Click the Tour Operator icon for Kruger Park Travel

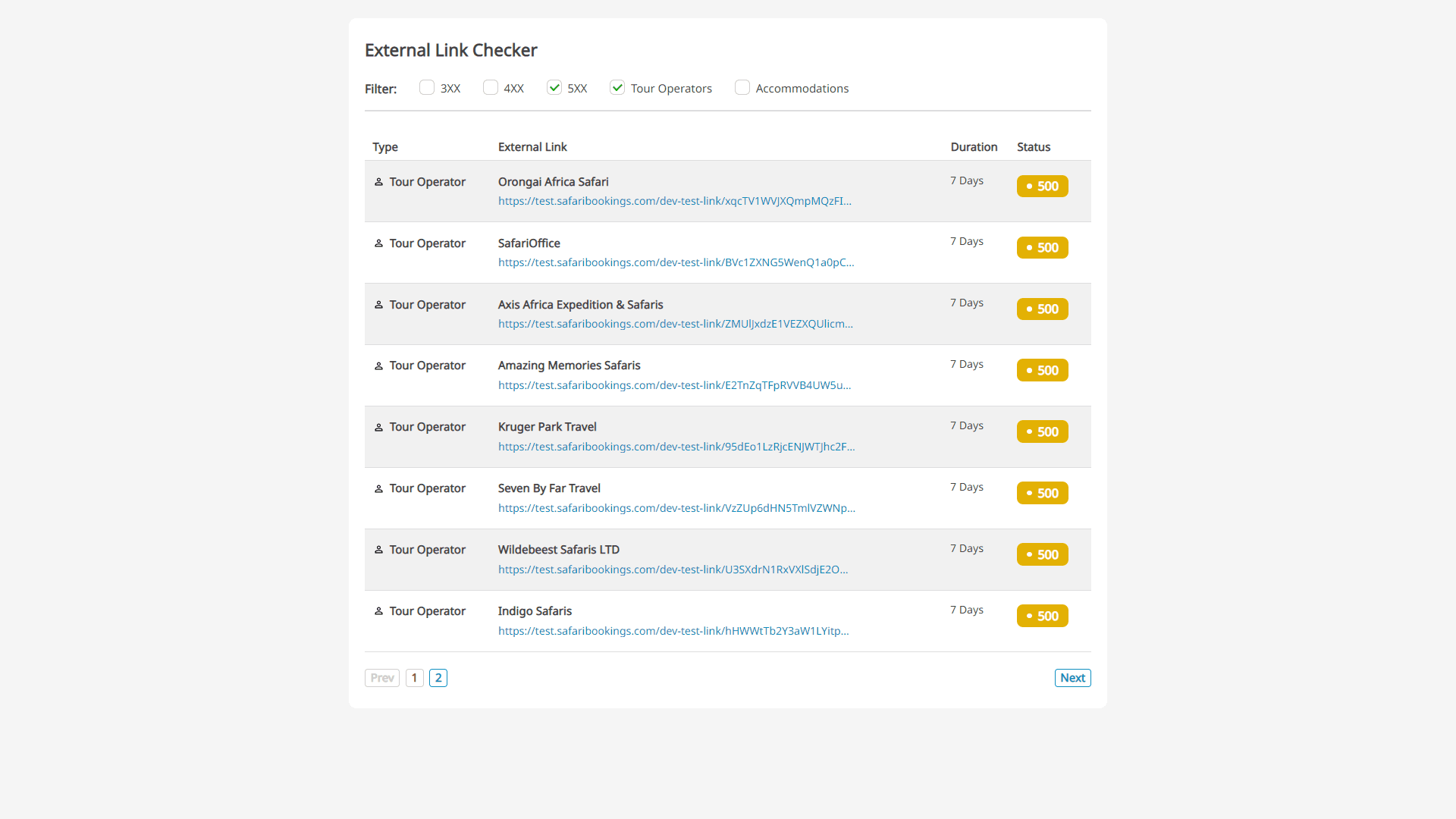(x=378, y=427)
